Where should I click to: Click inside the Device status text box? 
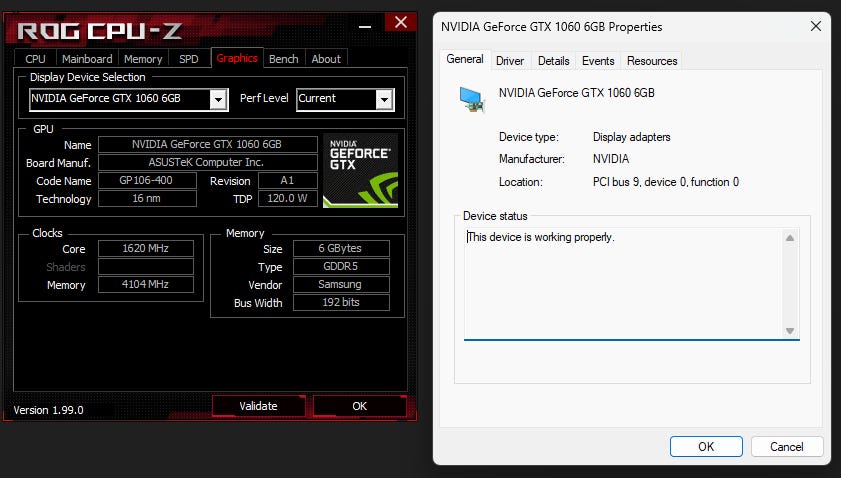click(x=622, y=283)
